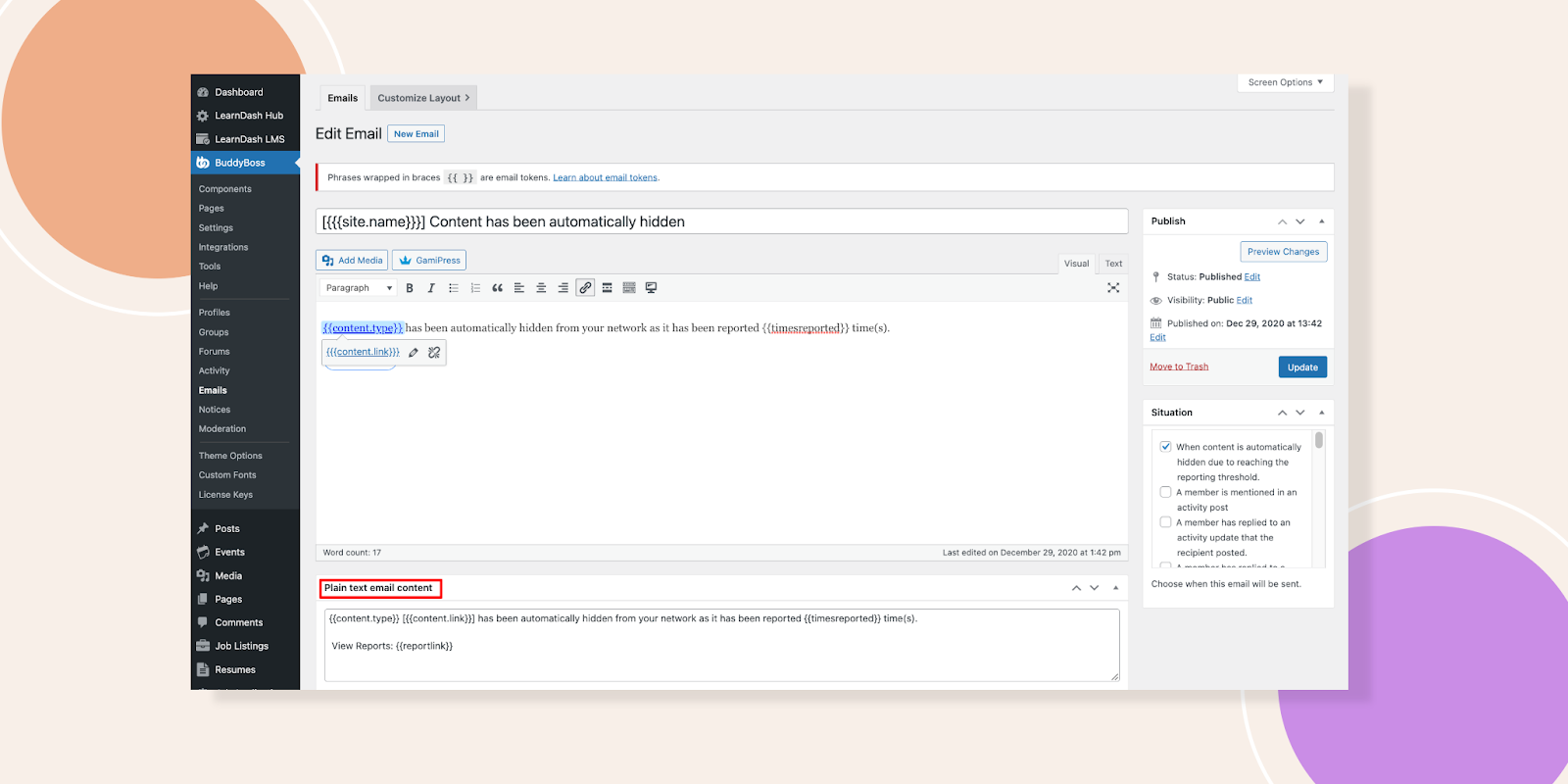Move Publish panel down
Screen dimensions: 1568x784
1300,221
